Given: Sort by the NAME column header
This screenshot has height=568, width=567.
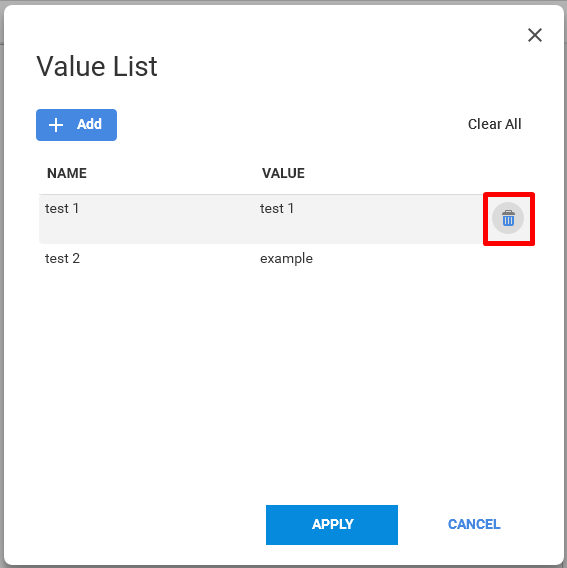Looking at the screenshot, I should pyautogui.click(x=67, y=173).
